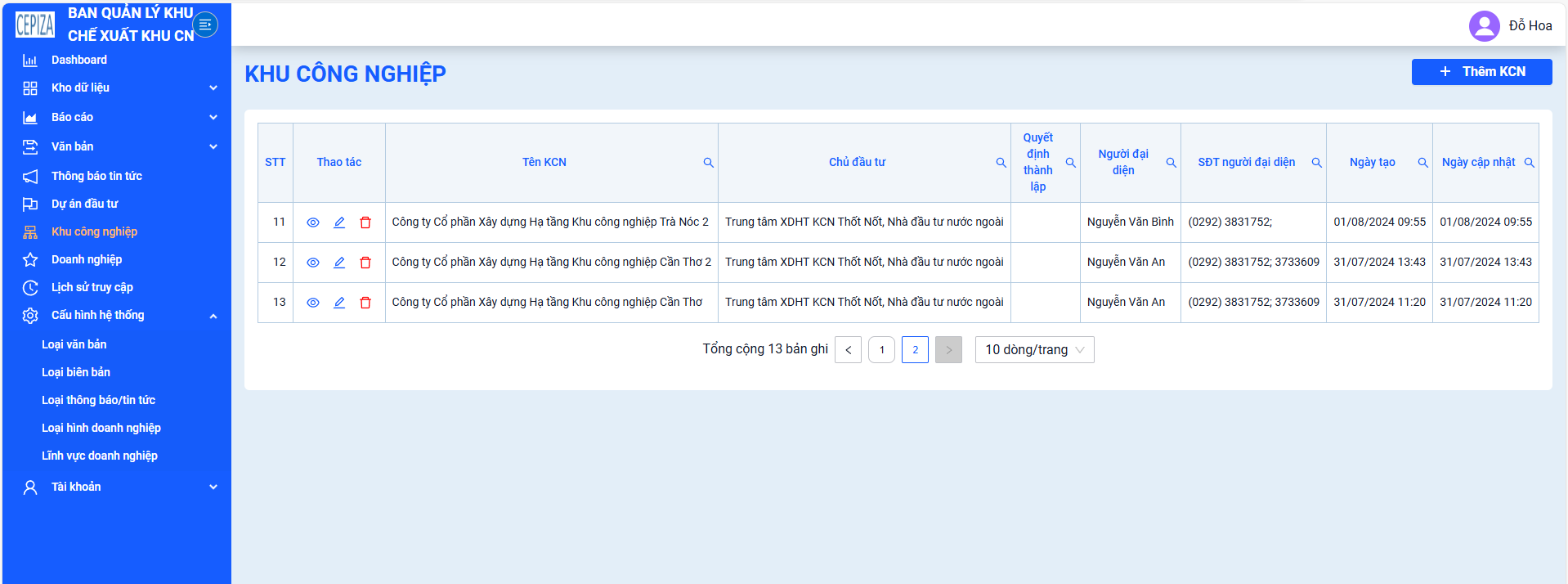This screenshot has width=1568, height=584.
Task: Click the Tài khoản user icon
Action: click(x=30, y=487)
